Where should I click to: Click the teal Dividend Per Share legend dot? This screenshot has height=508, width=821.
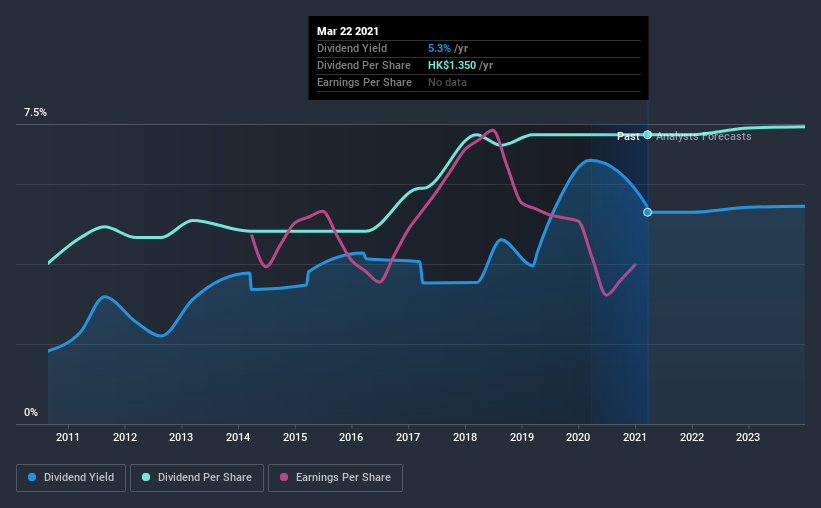click(146, 477)
